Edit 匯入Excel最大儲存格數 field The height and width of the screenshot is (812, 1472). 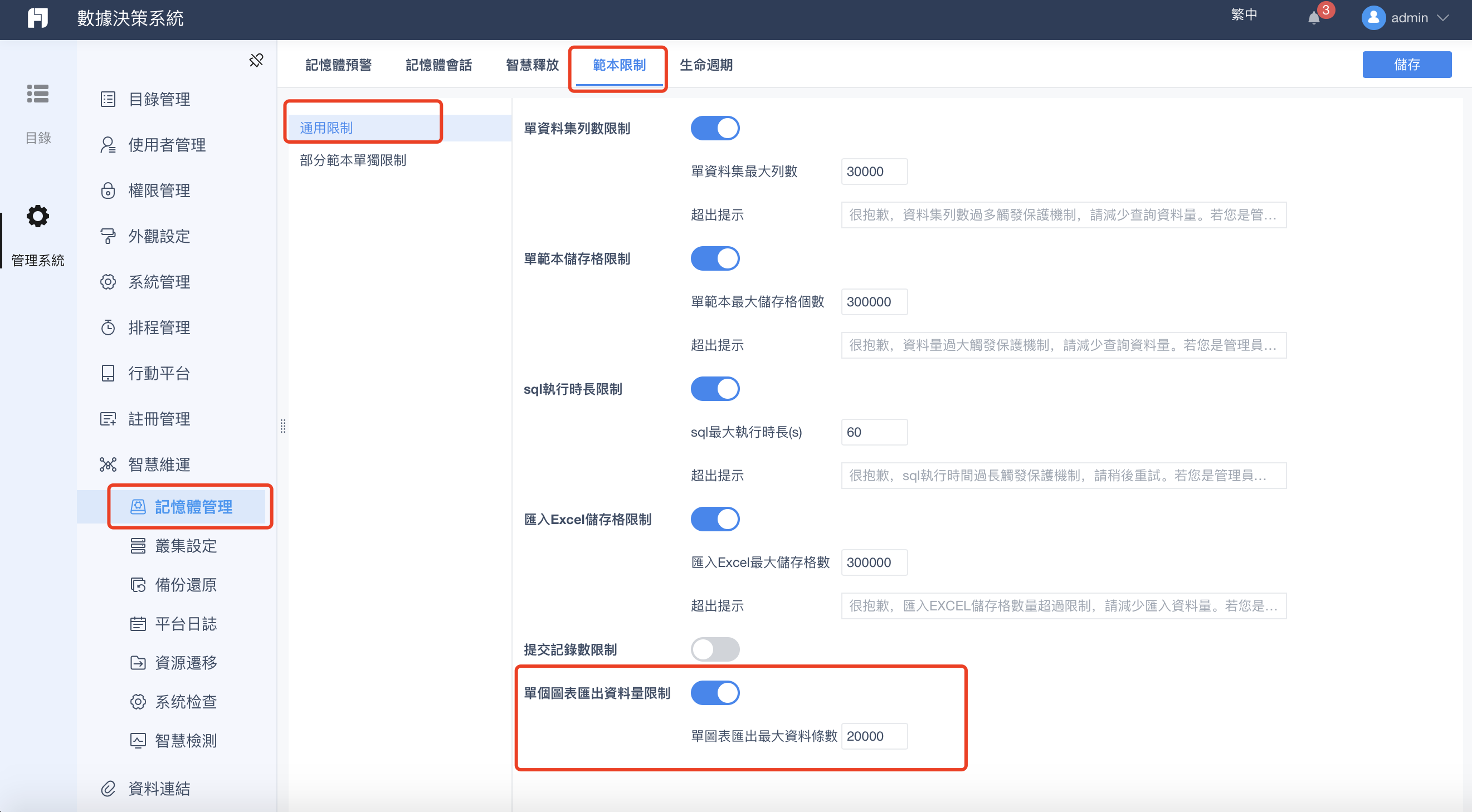click(x=874, y=562)
